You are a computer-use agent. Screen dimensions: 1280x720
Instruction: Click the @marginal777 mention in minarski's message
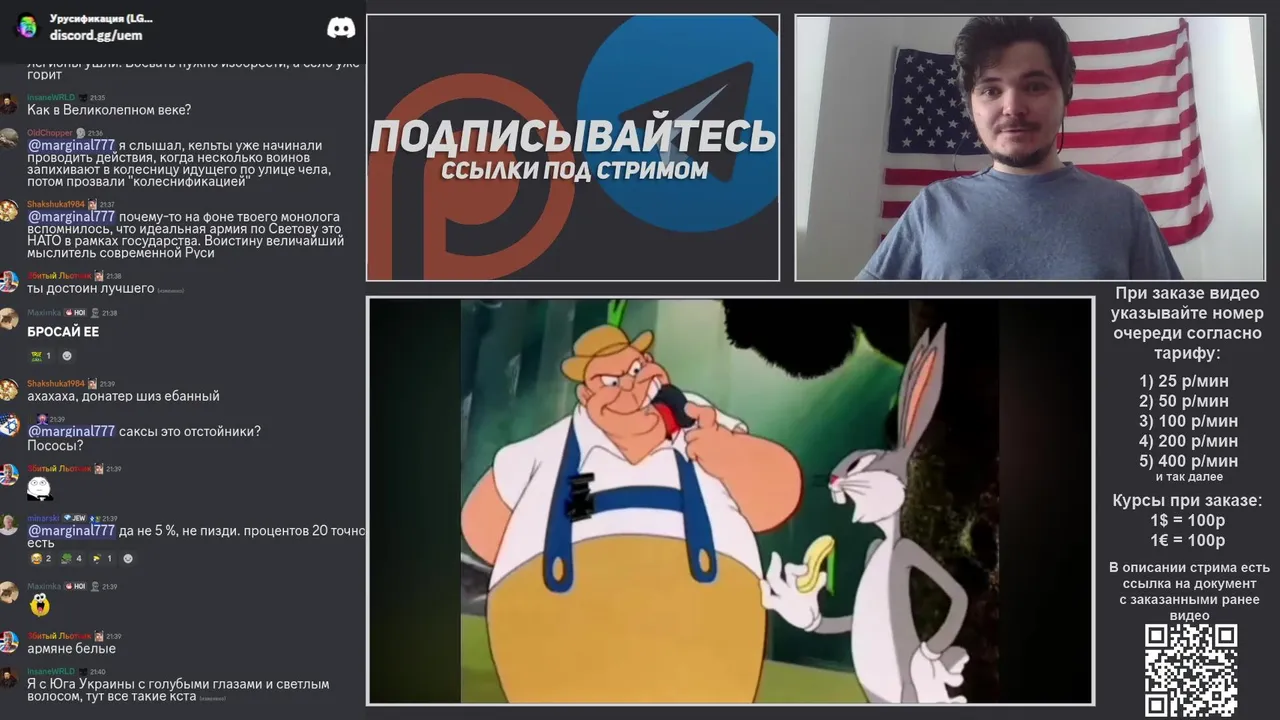click(71, 531)
